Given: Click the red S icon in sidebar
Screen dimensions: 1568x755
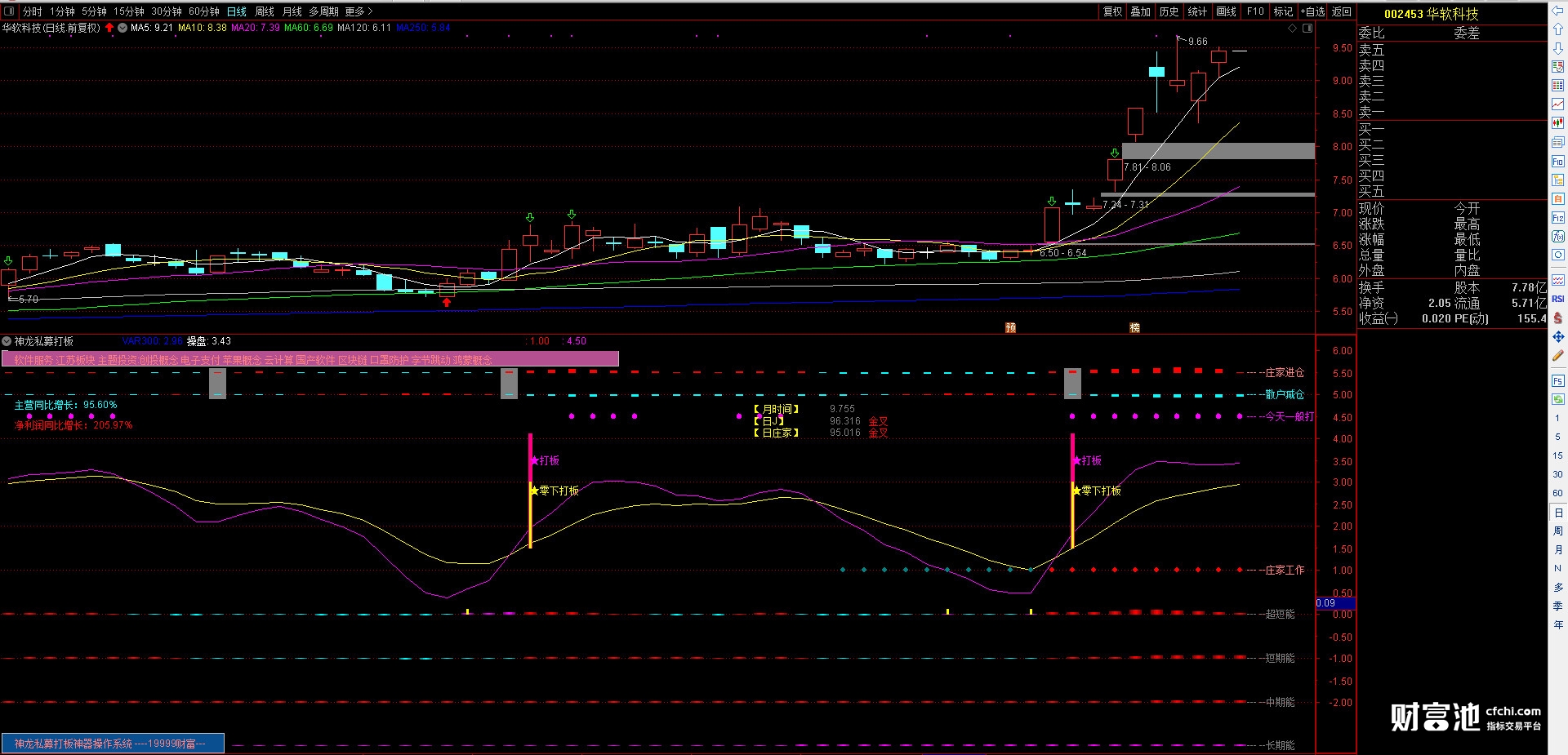Looking at the screenshot, I should click(x=1557, y=318).
